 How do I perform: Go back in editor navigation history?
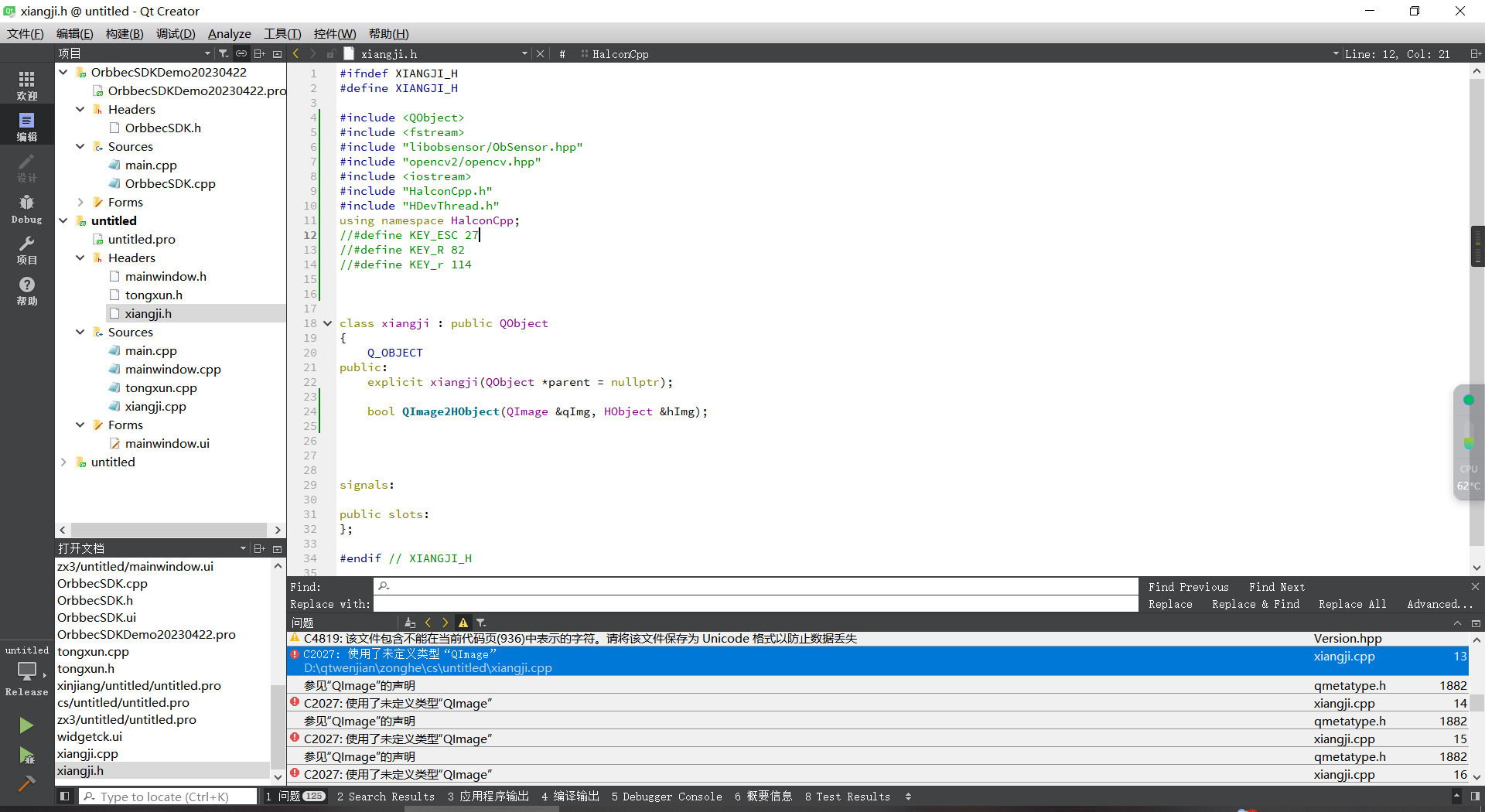296,53
